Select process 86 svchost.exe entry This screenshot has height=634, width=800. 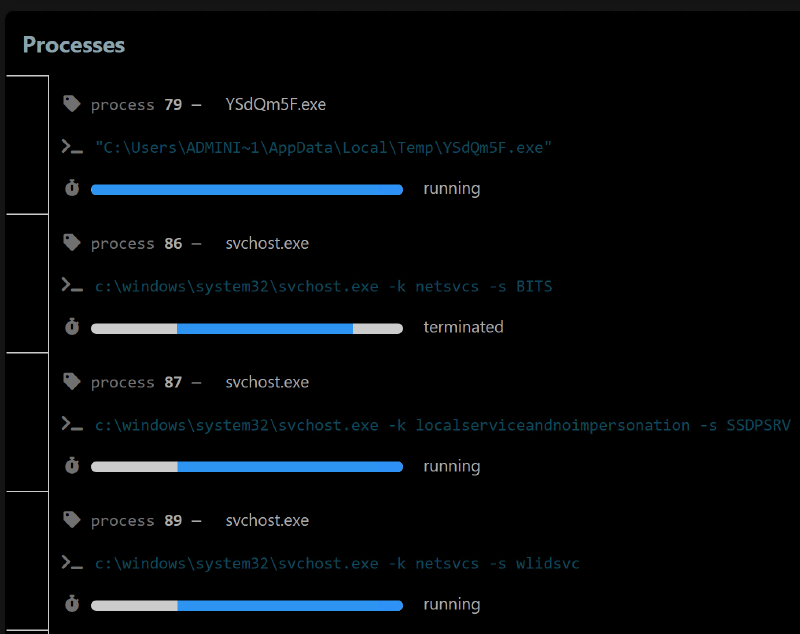tap(267, 243)
